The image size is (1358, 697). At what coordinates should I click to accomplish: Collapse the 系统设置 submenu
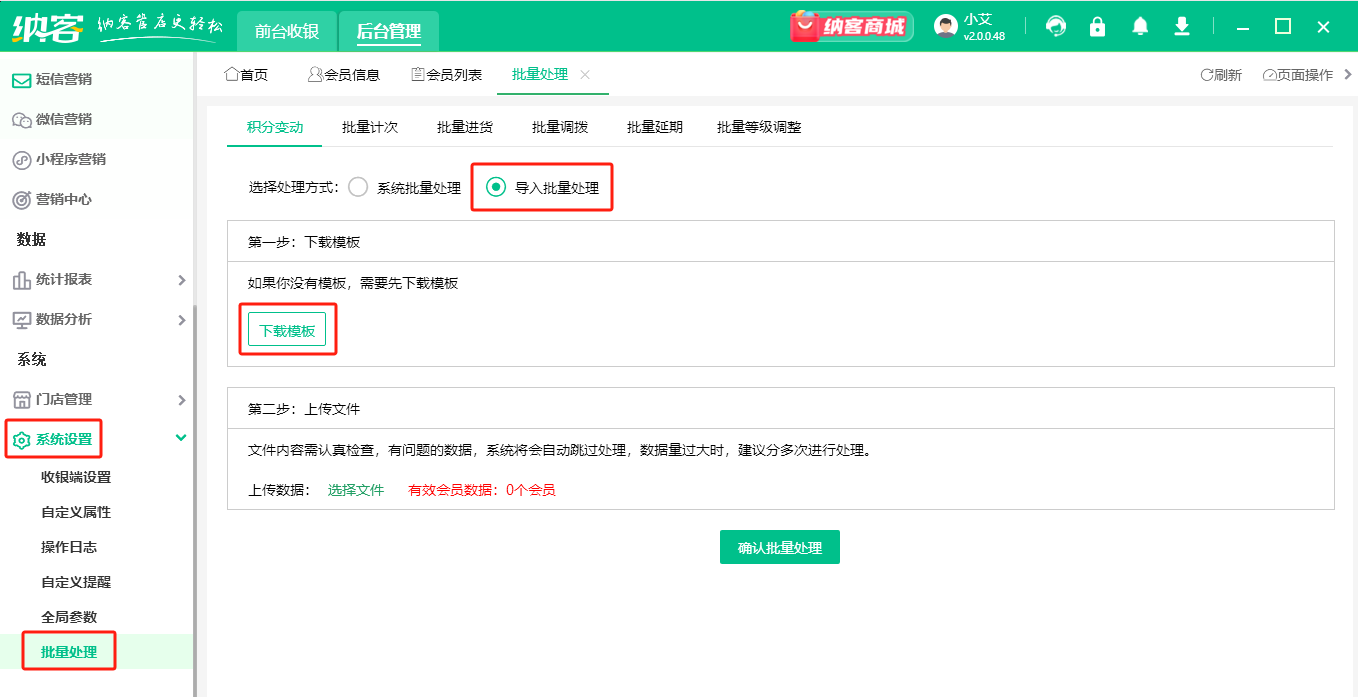180,437
